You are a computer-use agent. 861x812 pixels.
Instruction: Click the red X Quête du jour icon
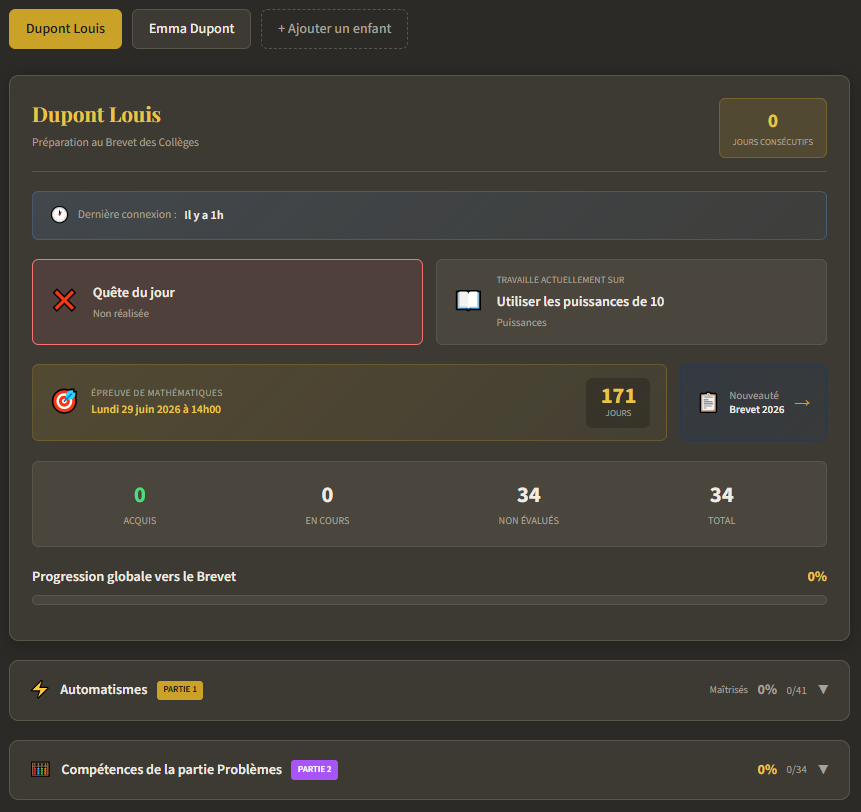[64, 301]
